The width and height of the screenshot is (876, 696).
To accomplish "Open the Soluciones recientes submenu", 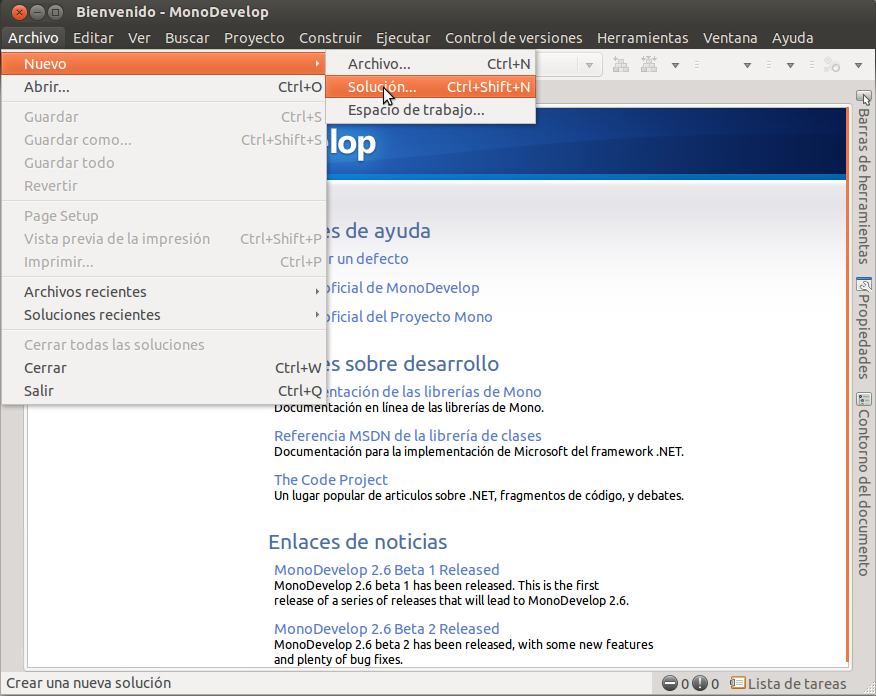I will 164,314.
